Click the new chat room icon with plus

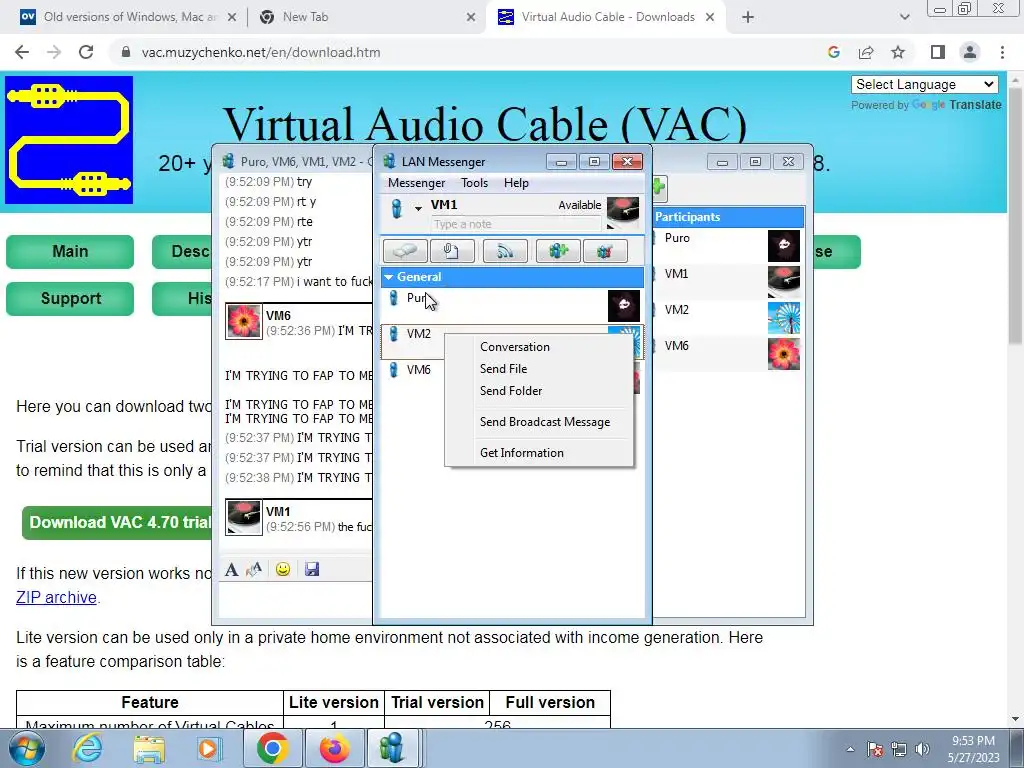(558, 251)
